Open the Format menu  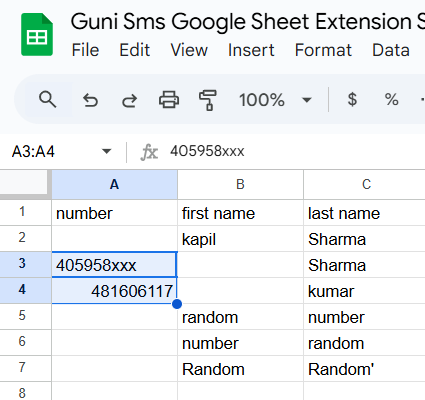(x=323, y=50)
